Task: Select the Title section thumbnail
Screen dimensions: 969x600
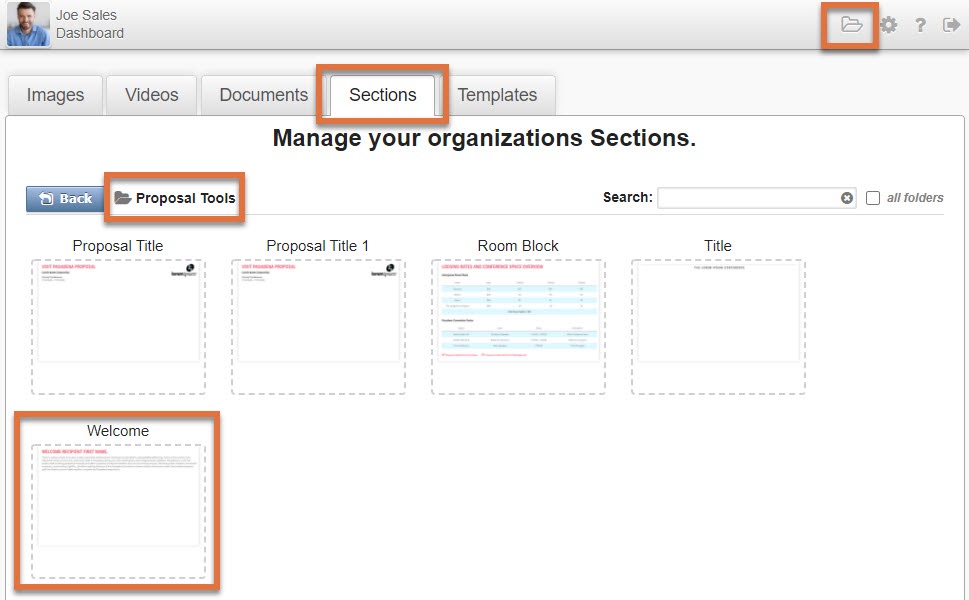Action: (718, 326)
